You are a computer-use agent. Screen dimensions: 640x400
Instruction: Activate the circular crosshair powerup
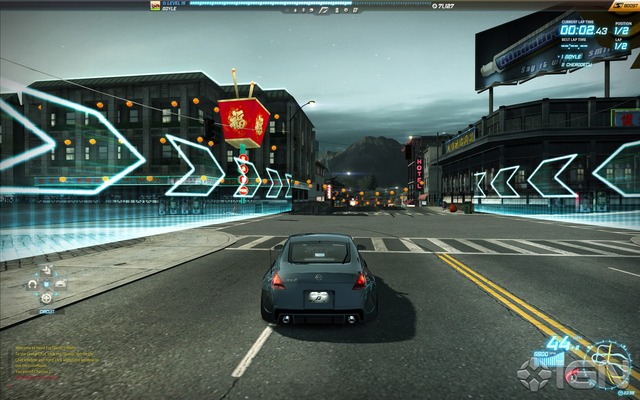(x=46, y=298)
